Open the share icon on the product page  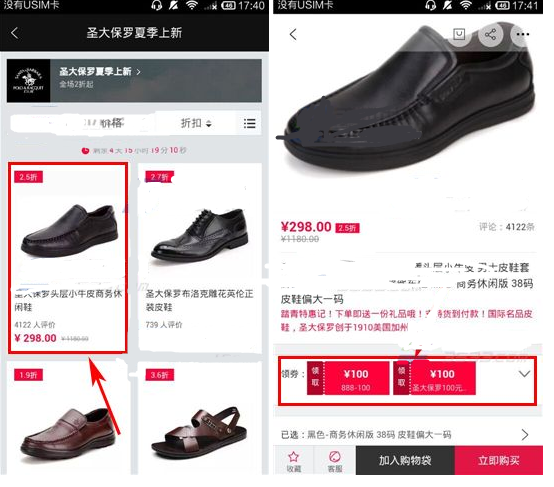coord(490,34)
